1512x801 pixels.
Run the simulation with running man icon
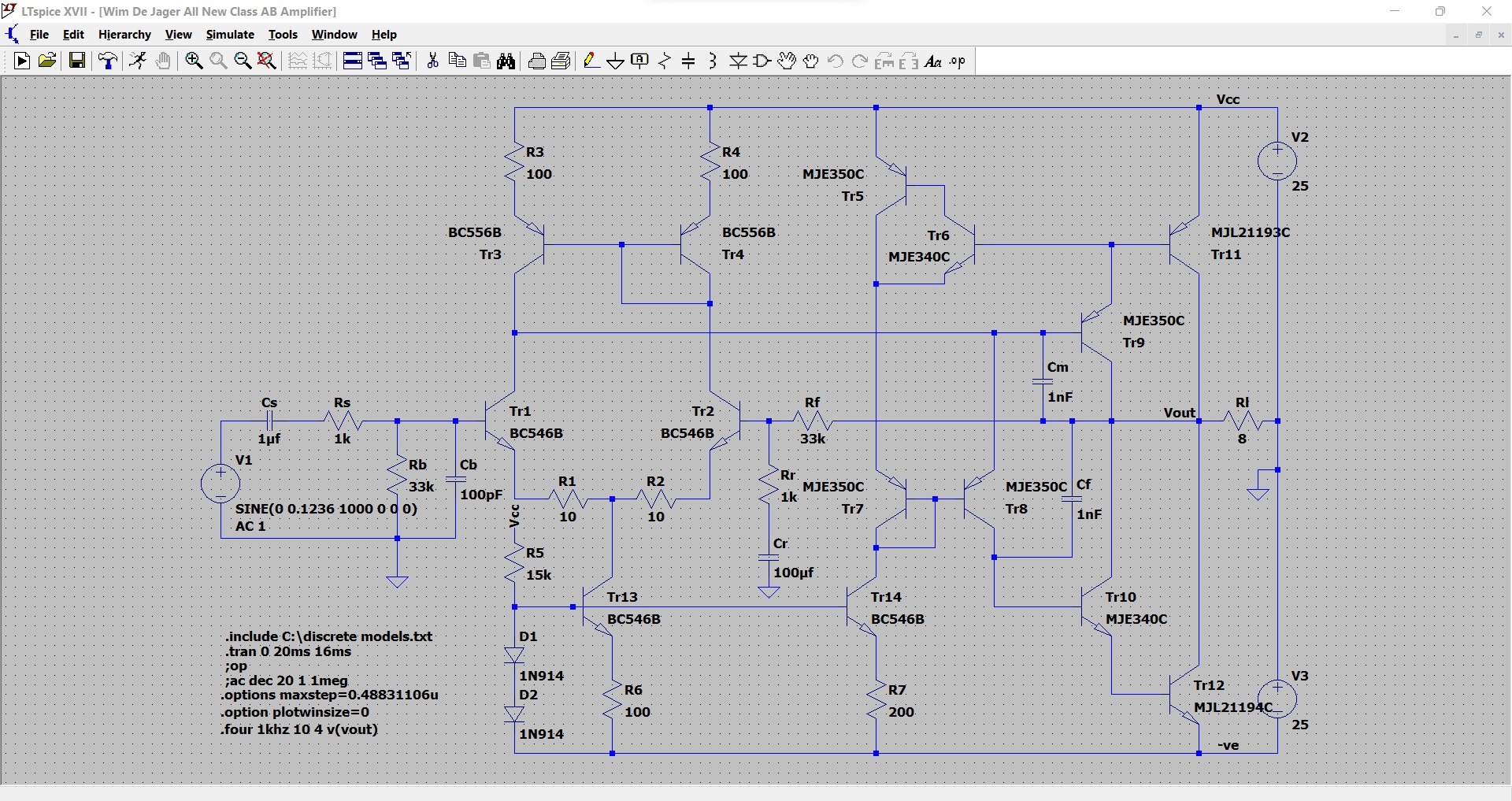(138, 61)
